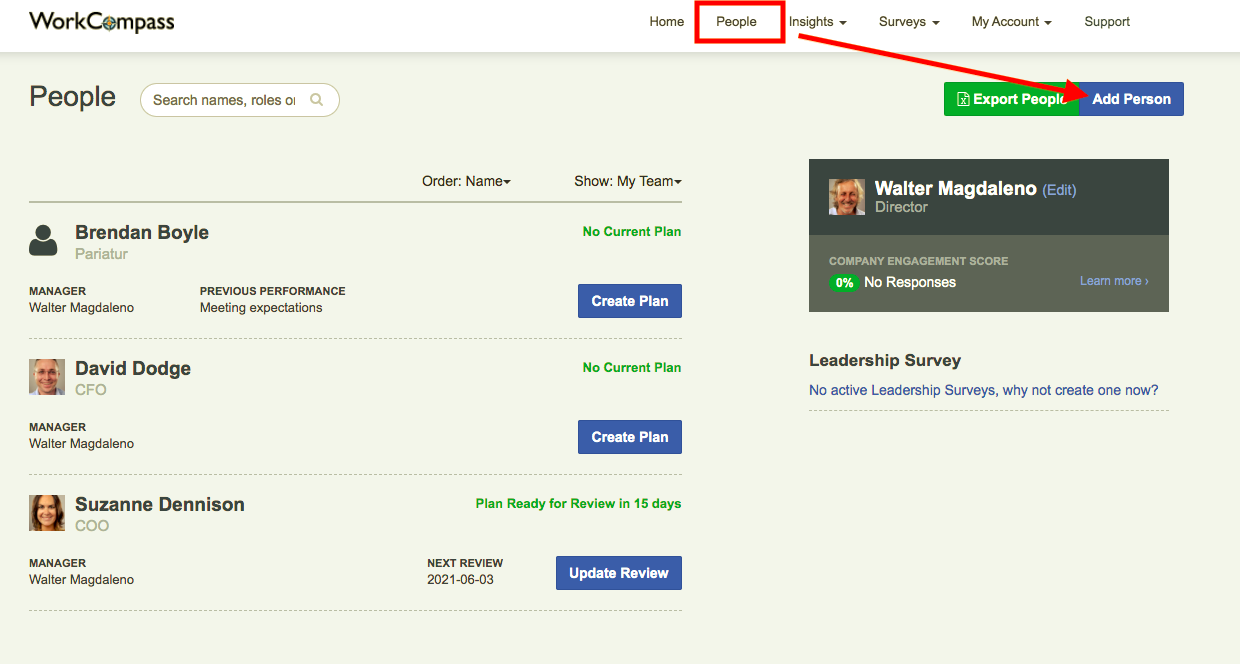
Task: Create a plan for David Dodge
Action: (629, 436)
